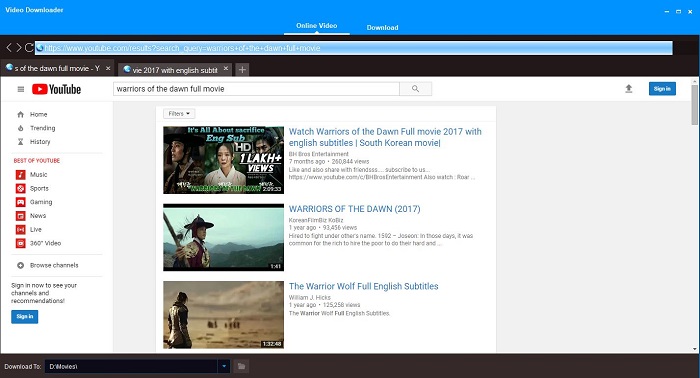
Task: Open 'The Warrior Wolf Full English Subtitles' link
Action: tap(363, 286)
